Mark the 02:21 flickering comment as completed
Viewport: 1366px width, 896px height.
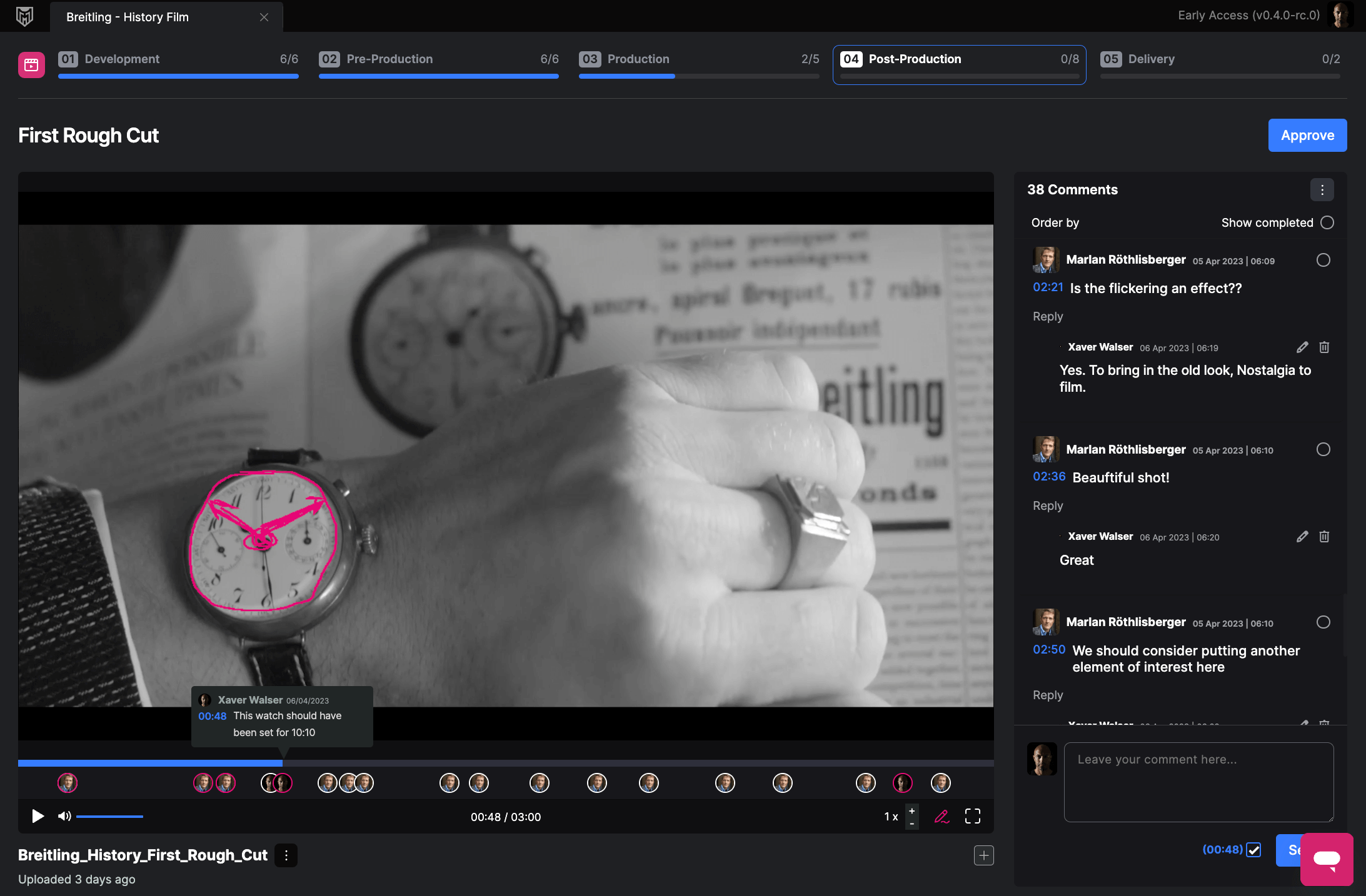click(x=1323, y=260)
